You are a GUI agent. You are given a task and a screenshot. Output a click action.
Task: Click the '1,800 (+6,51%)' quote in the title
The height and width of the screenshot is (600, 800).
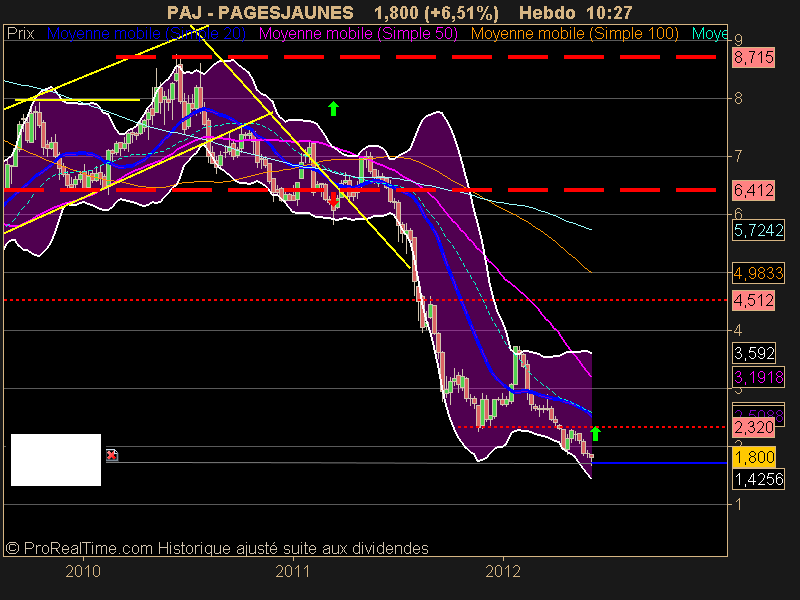tap(436, 12)
